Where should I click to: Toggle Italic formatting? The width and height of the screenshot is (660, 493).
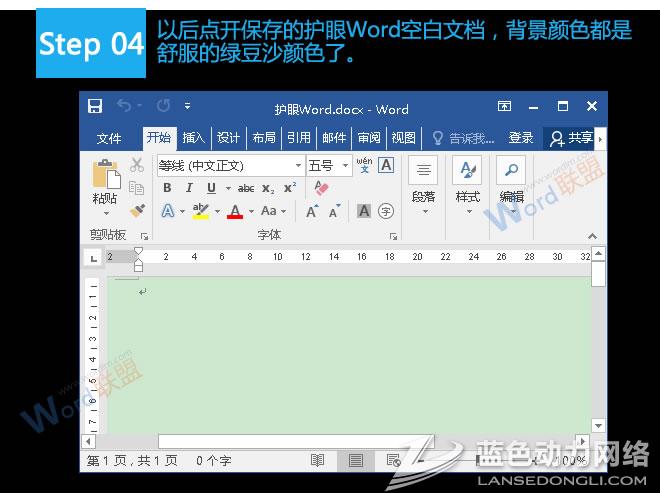pos(189,188)
